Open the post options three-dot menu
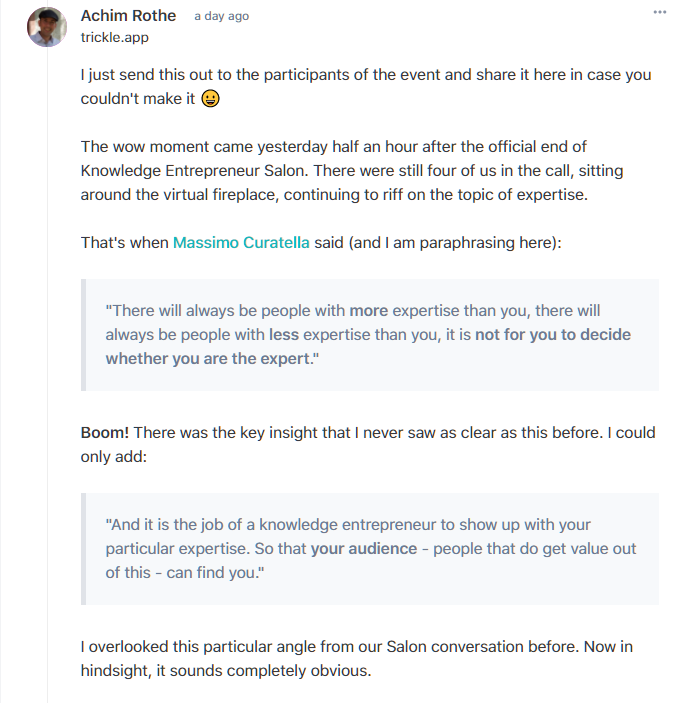The width and height of the screenshot is (692, 703). (660, 12)
